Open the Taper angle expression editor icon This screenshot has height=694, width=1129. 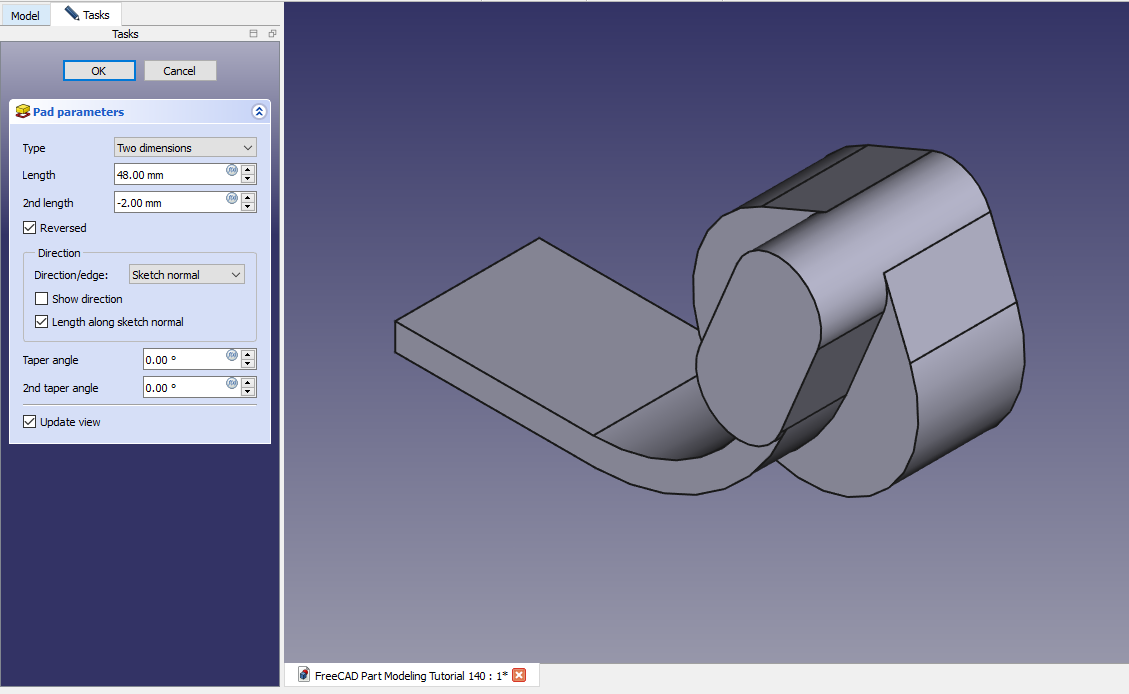(x=232, y=355)
